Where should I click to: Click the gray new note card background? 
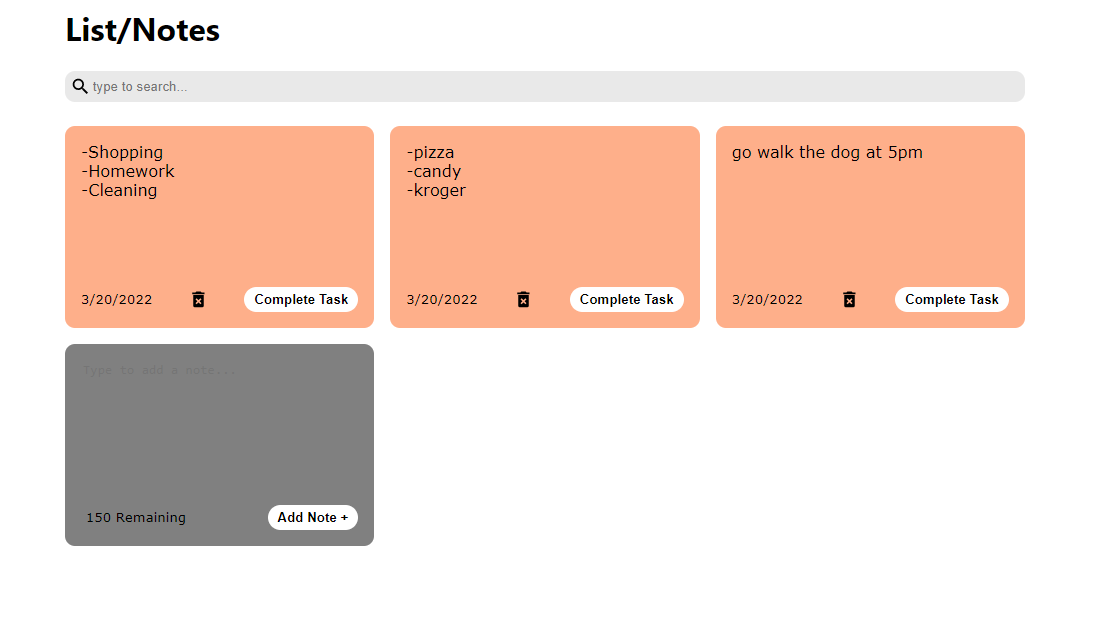pyautogui.click(x=219, y=445)
